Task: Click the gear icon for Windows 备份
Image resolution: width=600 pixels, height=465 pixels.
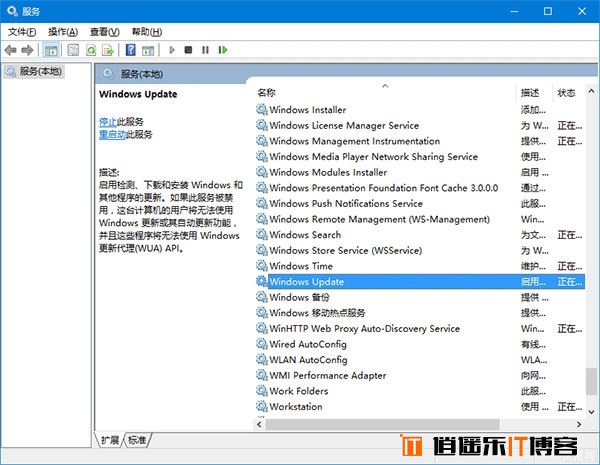Action: coord(262,297)
